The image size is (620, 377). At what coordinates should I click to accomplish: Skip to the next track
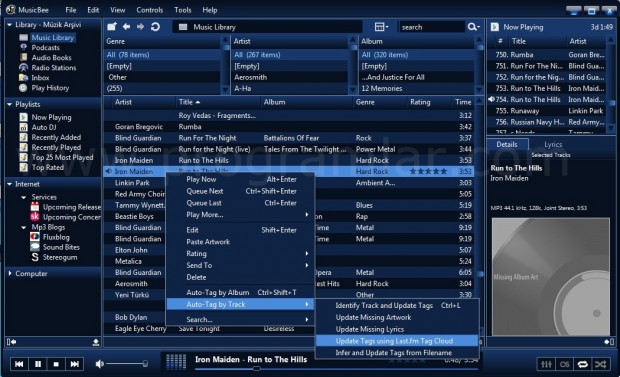point(74,364)
